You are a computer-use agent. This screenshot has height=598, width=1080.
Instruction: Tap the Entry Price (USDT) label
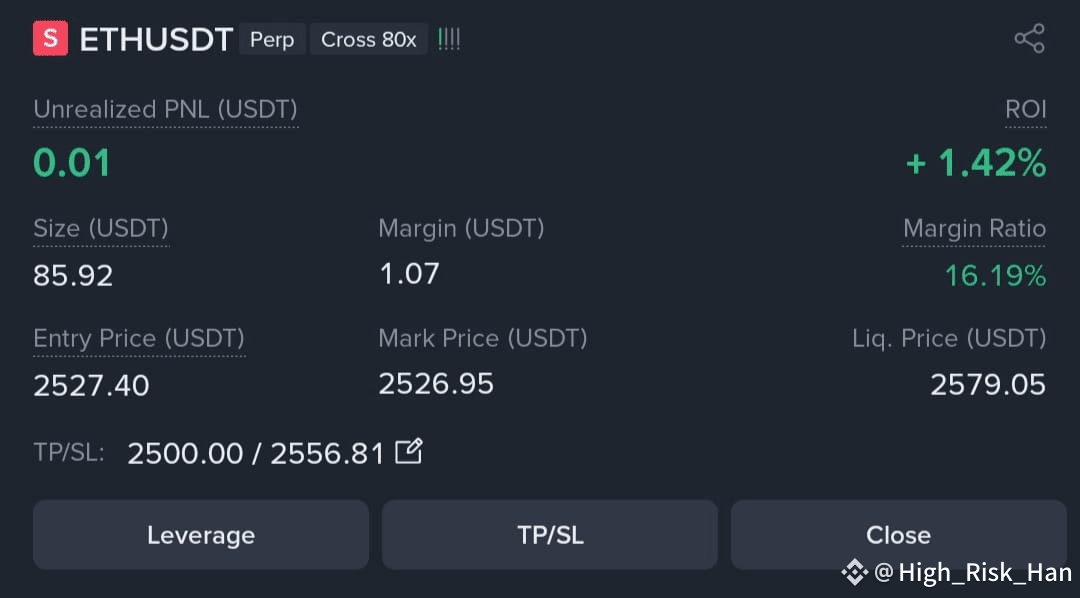pos(139,338)
